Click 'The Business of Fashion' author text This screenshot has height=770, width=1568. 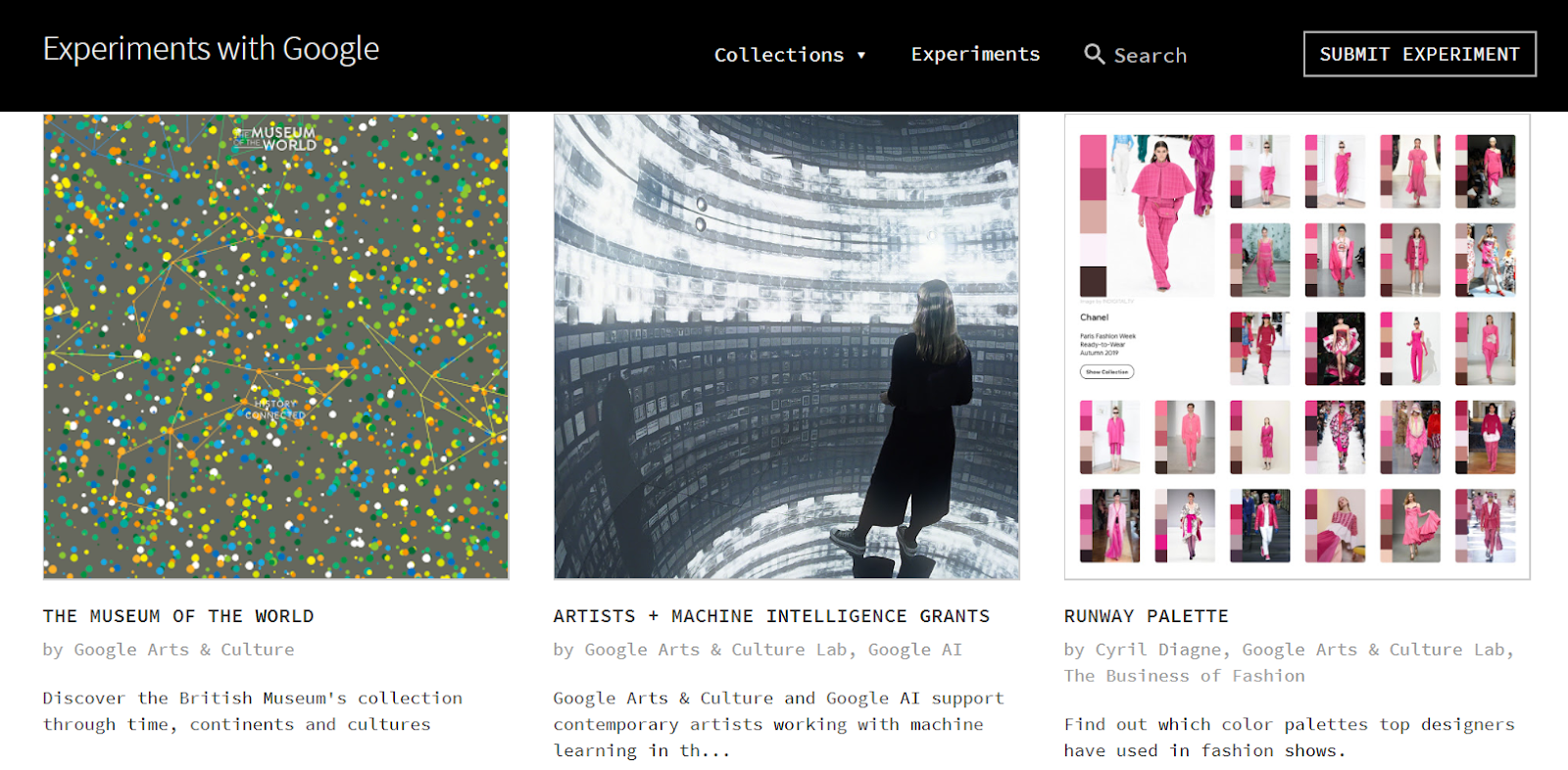1185,676
